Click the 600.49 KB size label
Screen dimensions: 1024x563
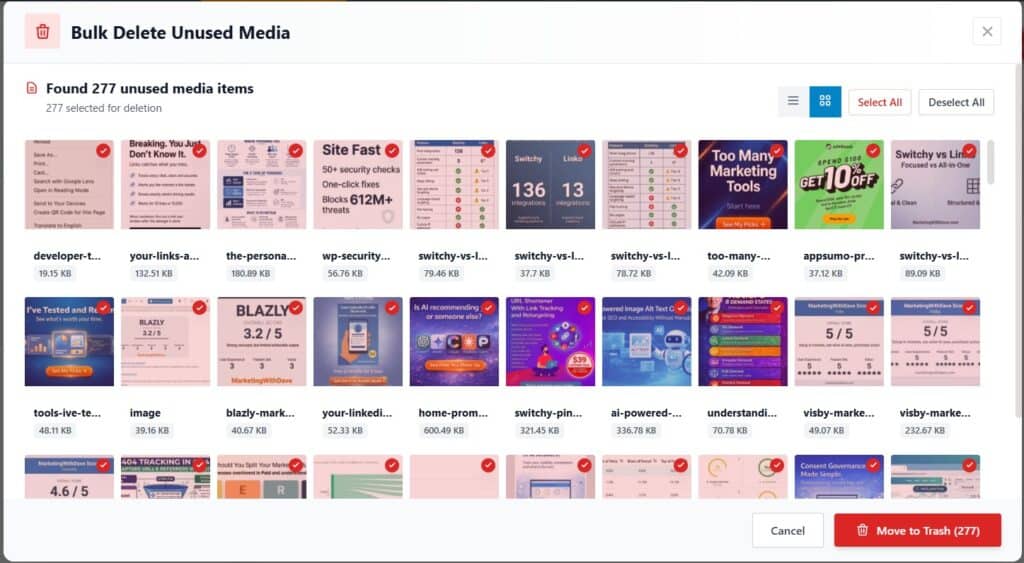click(x=443, y=431)
